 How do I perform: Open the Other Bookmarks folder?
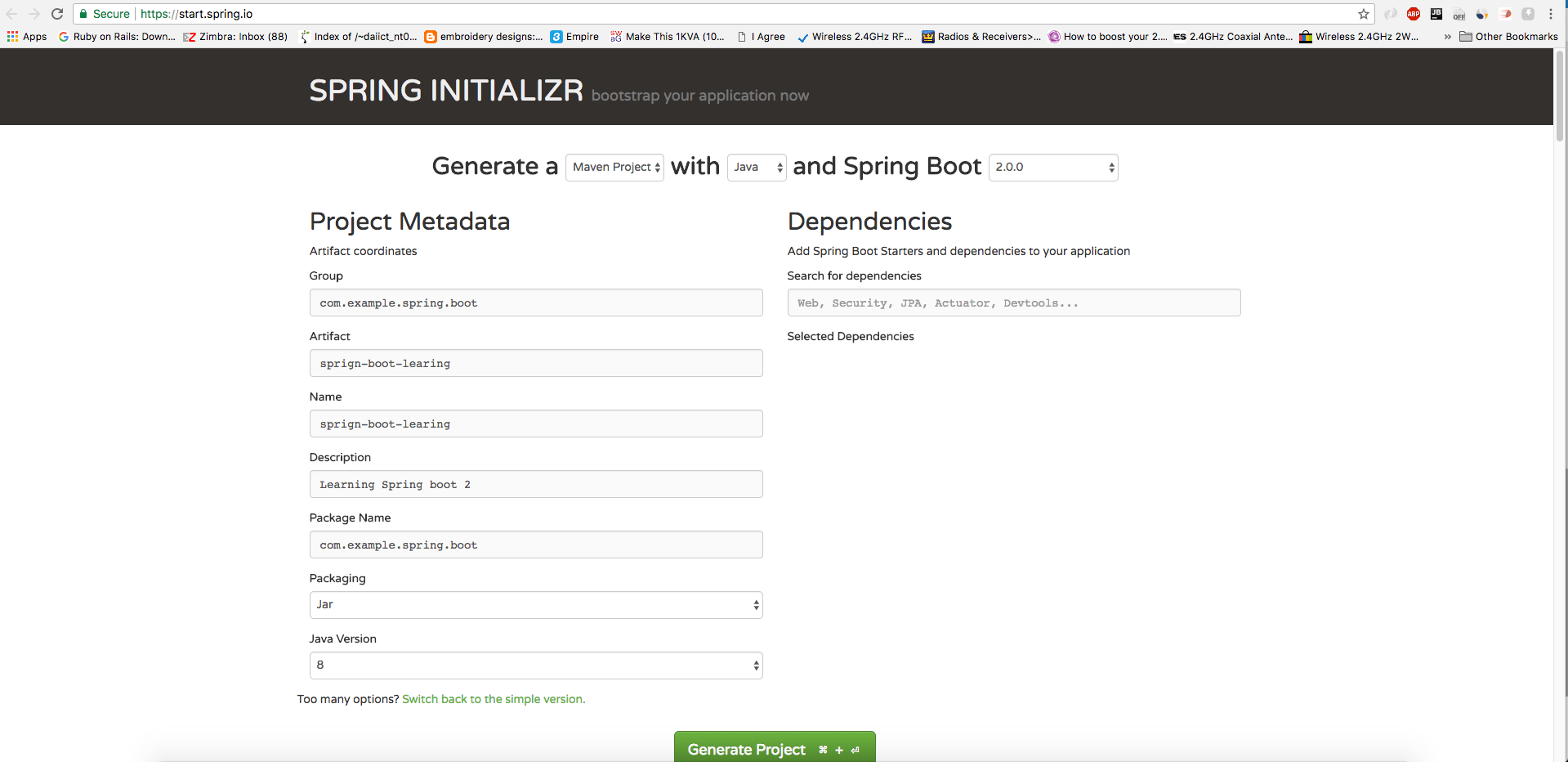coord(1508,37)
